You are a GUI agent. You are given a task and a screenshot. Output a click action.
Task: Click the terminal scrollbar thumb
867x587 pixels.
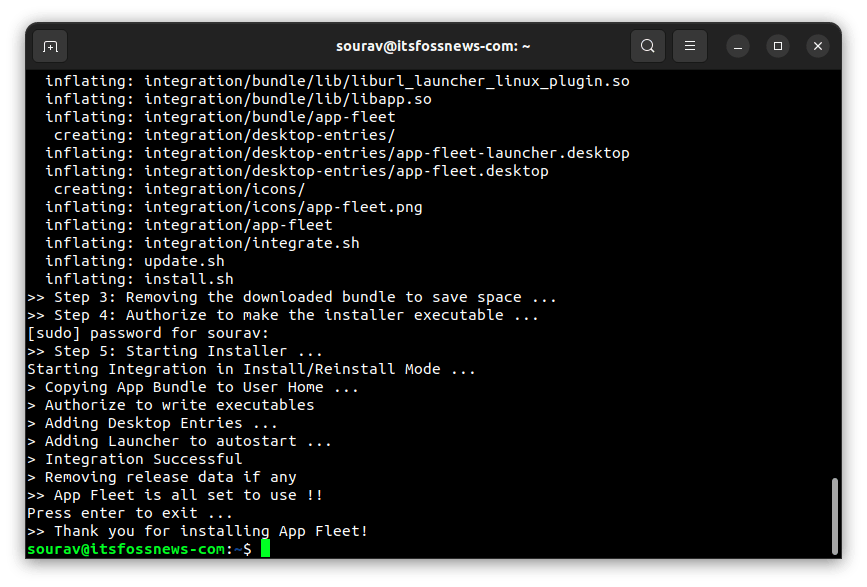(x=835, y=515)
